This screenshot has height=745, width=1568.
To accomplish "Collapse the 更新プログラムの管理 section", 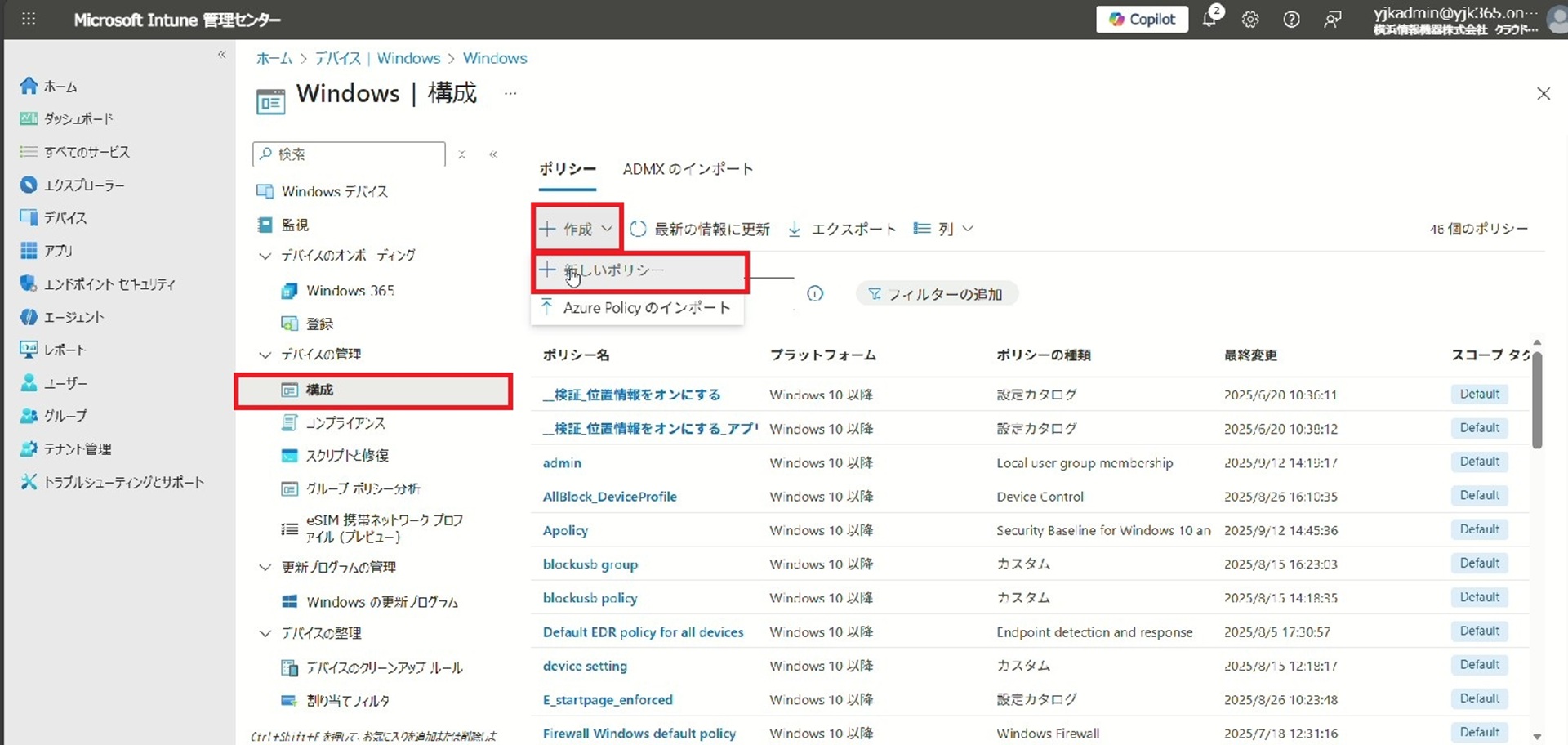I will point(265,568).
